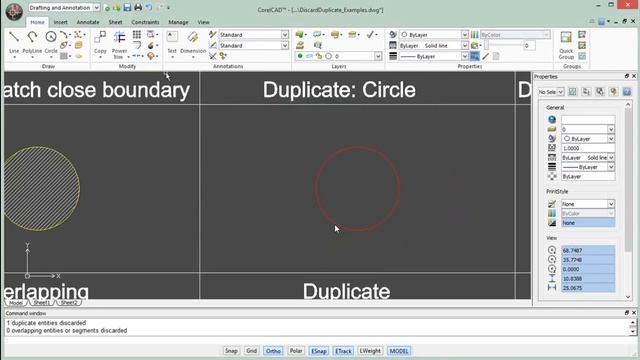Viewport: 640px width, 360px height.
Task: Open Drafting and Annotation workspace dropdown
Action: pyautogui.click(x=96, y=8)
